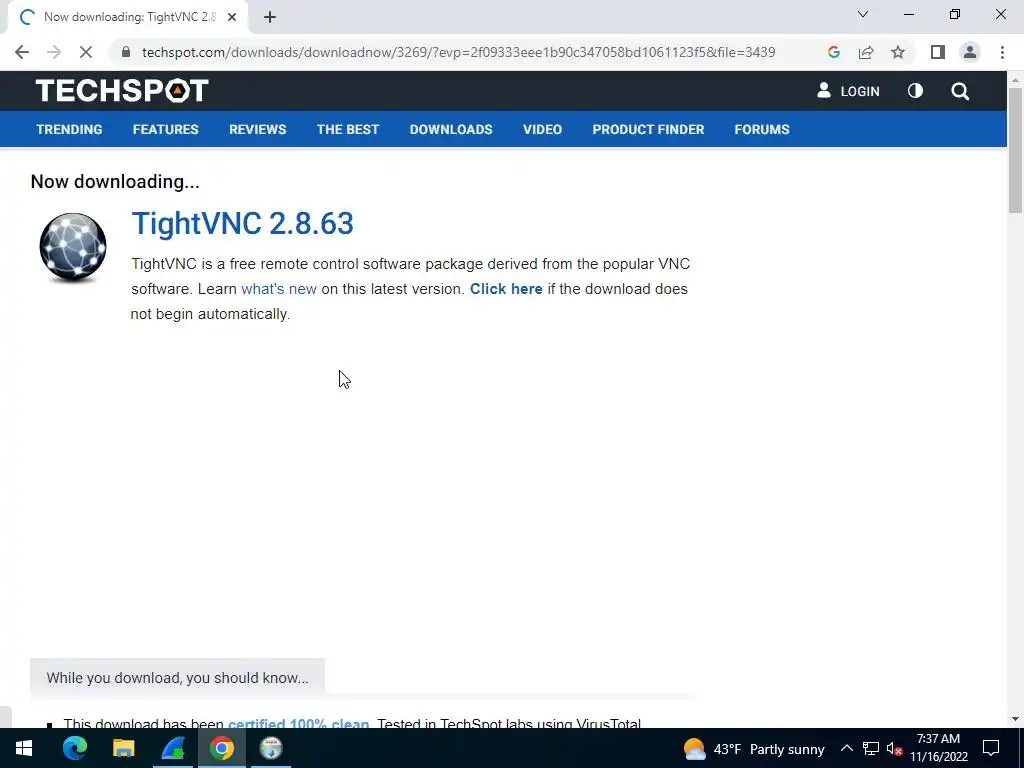Open the certified 100% clean link
This screenshot has height=768, width=1024.
(x=298, y=724)
